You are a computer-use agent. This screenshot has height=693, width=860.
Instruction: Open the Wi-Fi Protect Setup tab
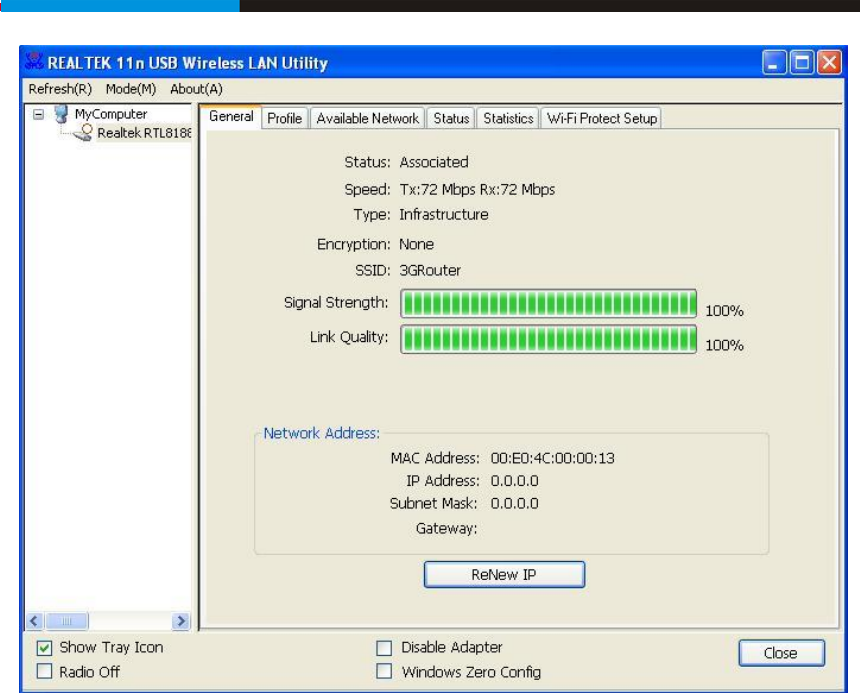[x=602, y=118]
